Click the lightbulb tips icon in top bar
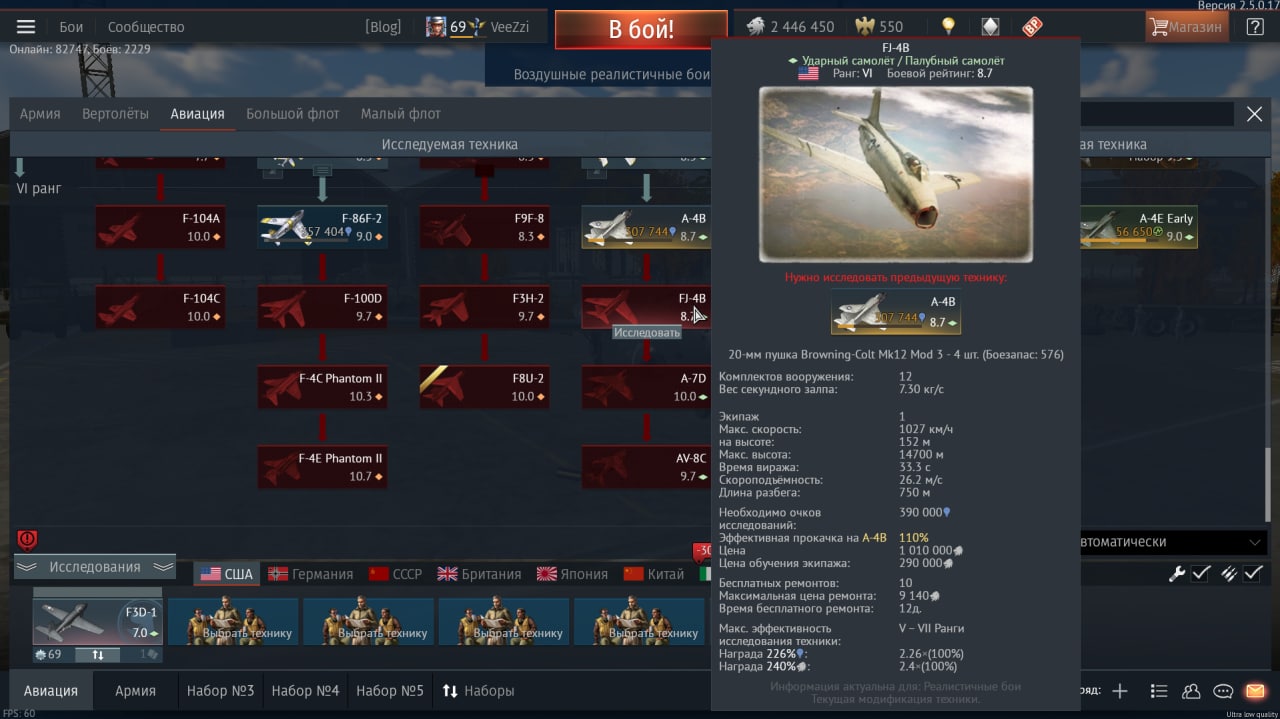Image resolution: width=1280 pixels, height=719 pixels. pyautogui.click(x=948, y=27)
